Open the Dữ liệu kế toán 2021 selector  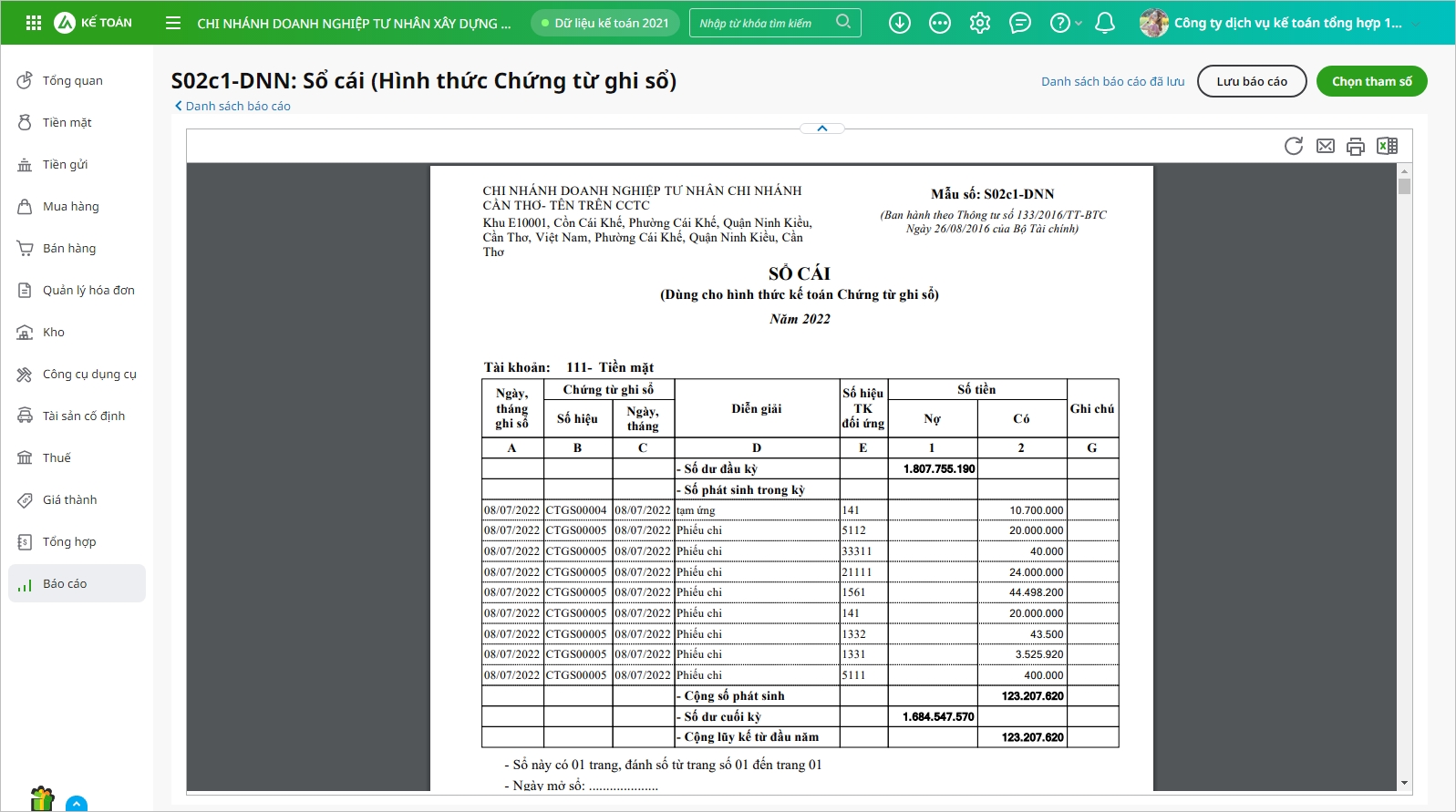tap(605, 23)
